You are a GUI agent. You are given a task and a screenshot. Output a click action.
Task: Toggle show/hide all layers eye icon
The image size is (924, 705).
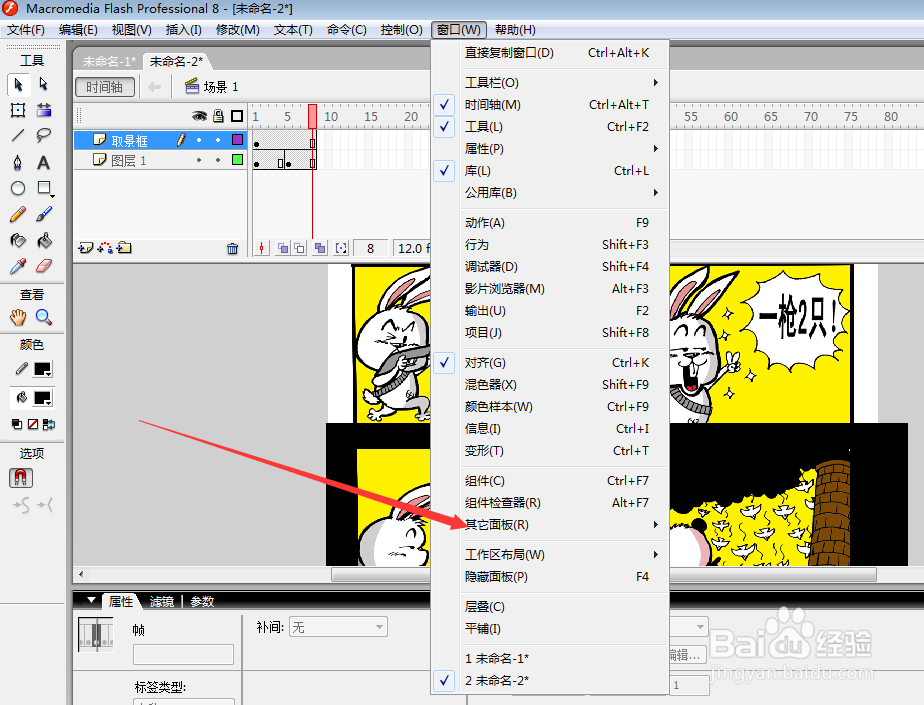tap(200, 116)
